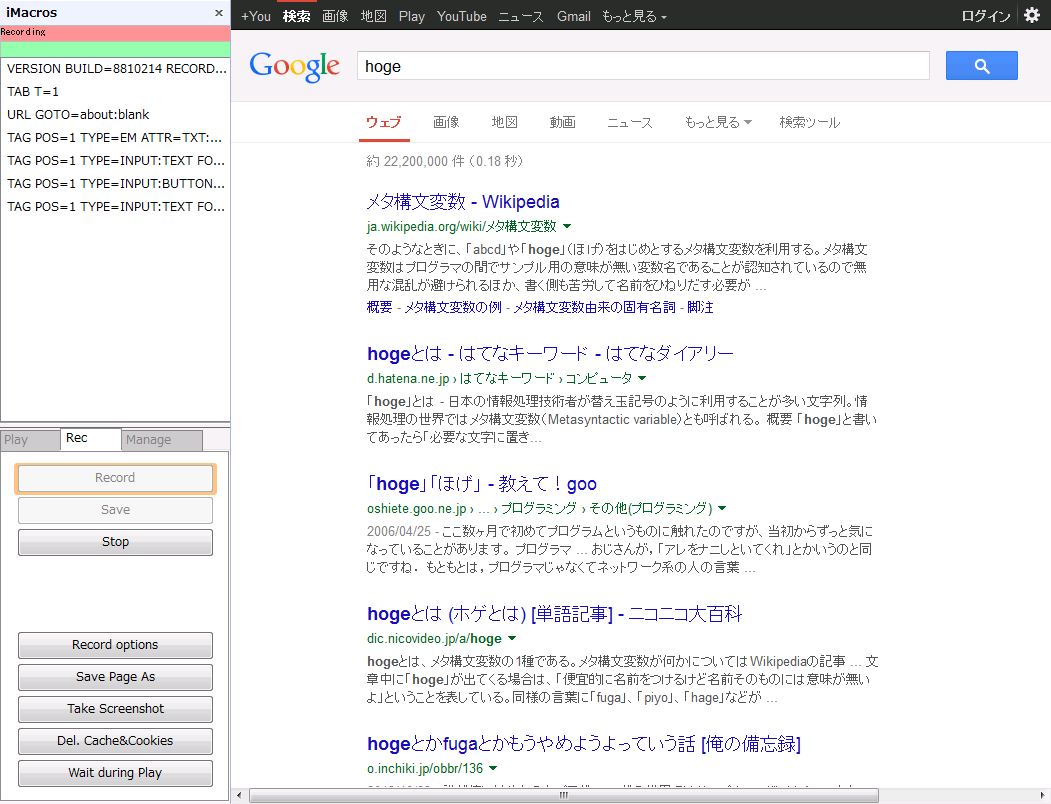
Task: Expand dropdown arrow next to oshiete.goo.ne.jp URL
Action: coord(722,508)
